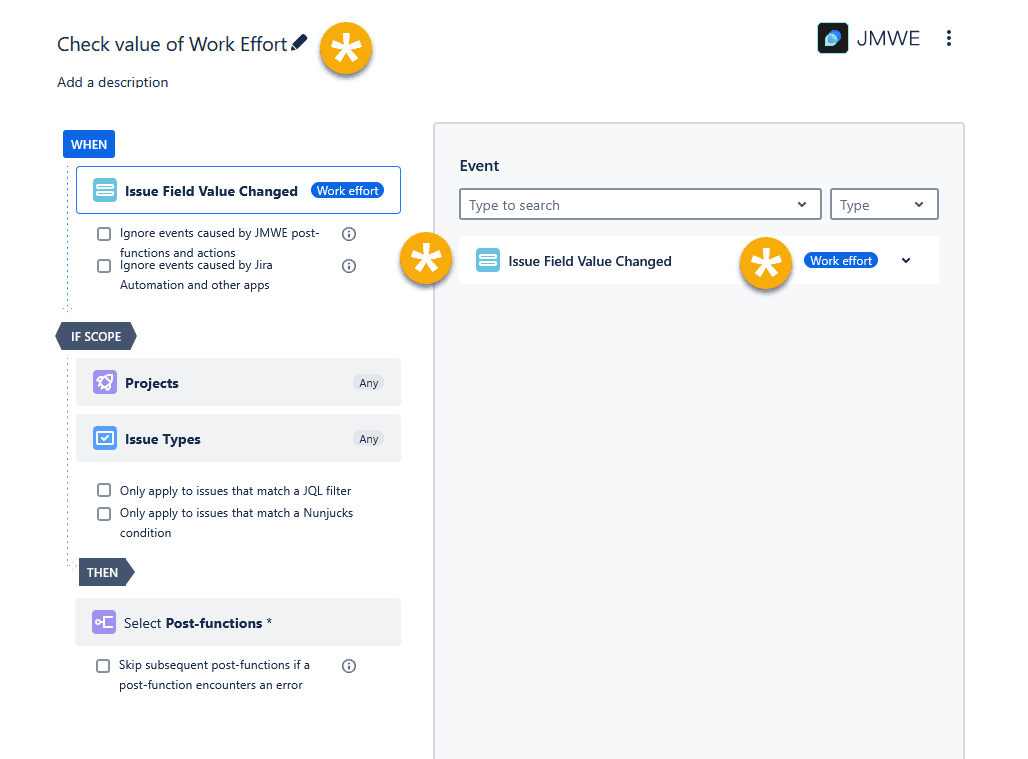This screenshot has width=1028, height=759.
Task: Click the JMWE app logo icon
Action: pos(832,39)
